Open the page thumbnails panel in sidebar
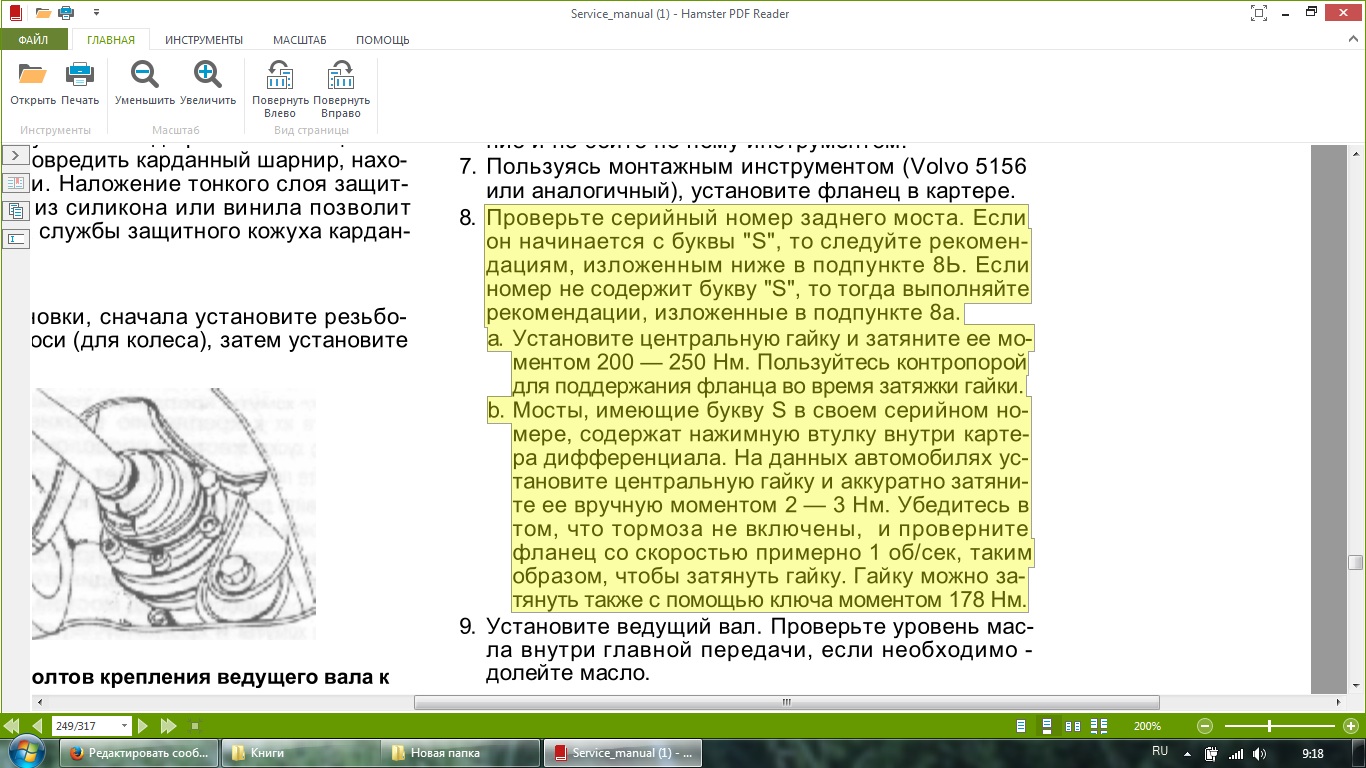 pyautogui.click(x=16, y=211)
